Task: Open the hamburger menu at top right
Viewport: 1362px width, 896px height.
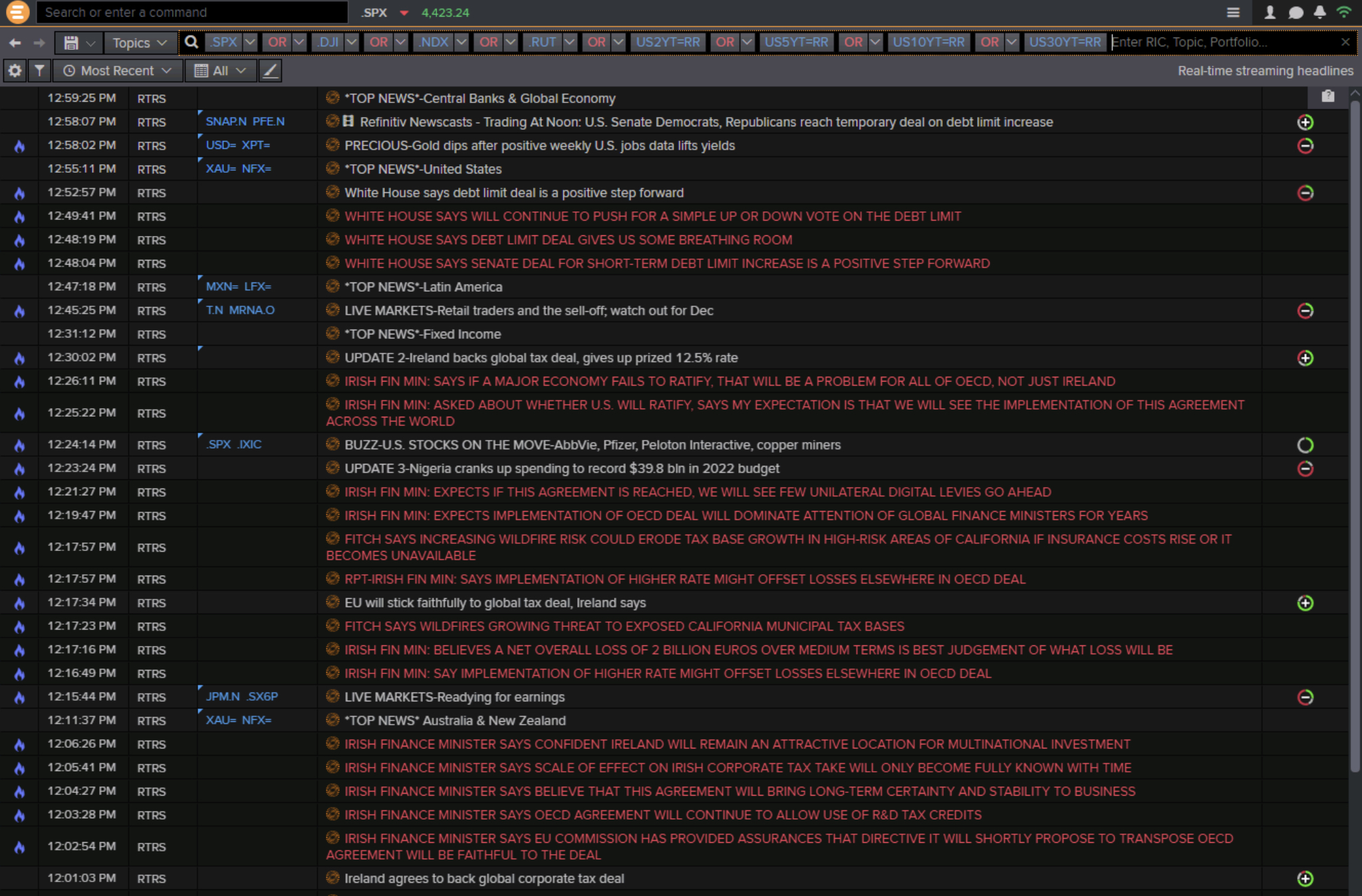Action: [1233, 12]
